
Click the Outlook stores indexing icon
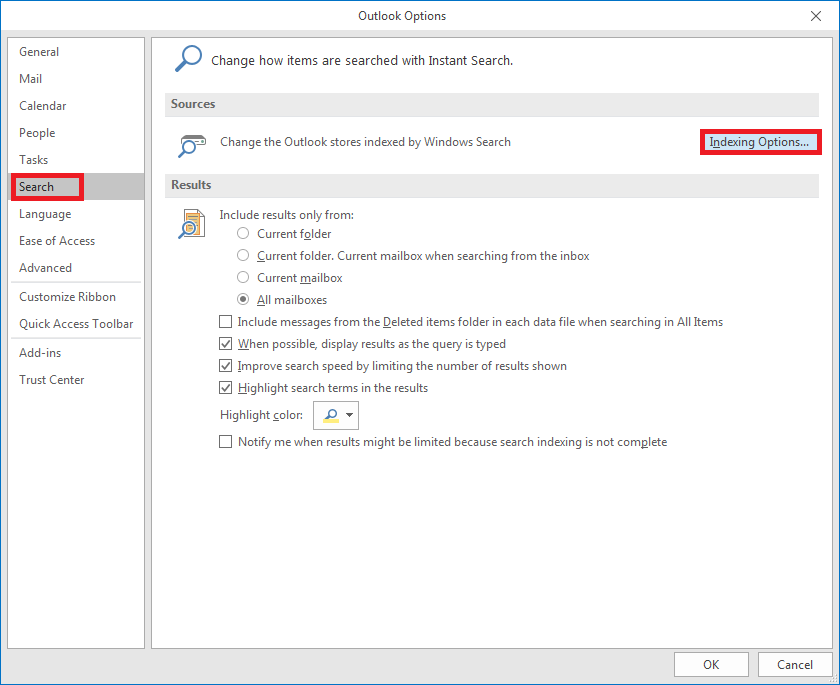pos(192,146)
